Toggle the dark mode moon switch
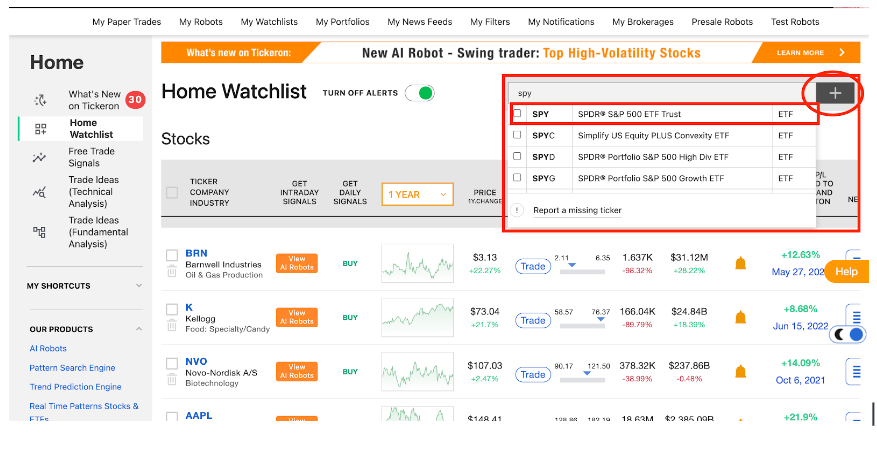877x452 pixels. point(848,335)
